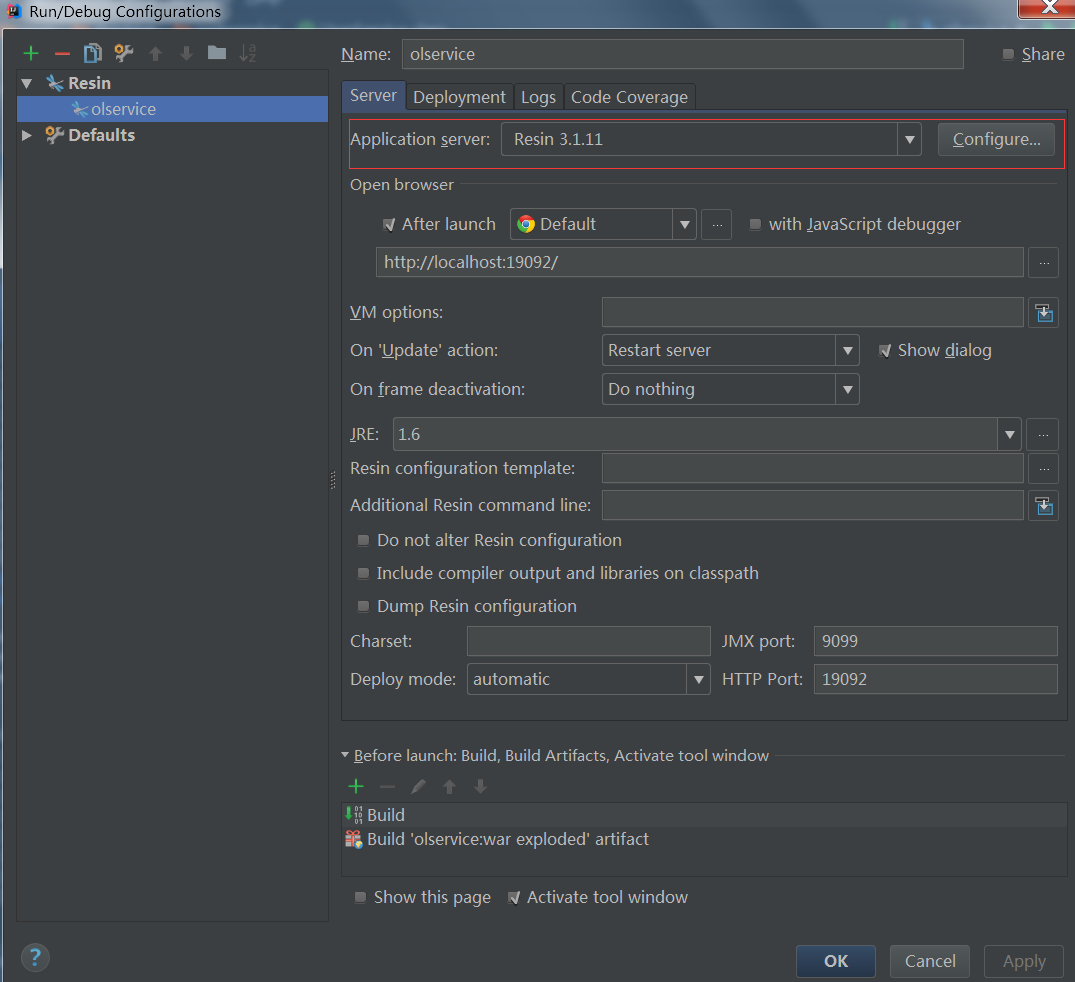1075x982 pixels.
Task: Open browser Default dropdown
Action: (x=684, y=224)
